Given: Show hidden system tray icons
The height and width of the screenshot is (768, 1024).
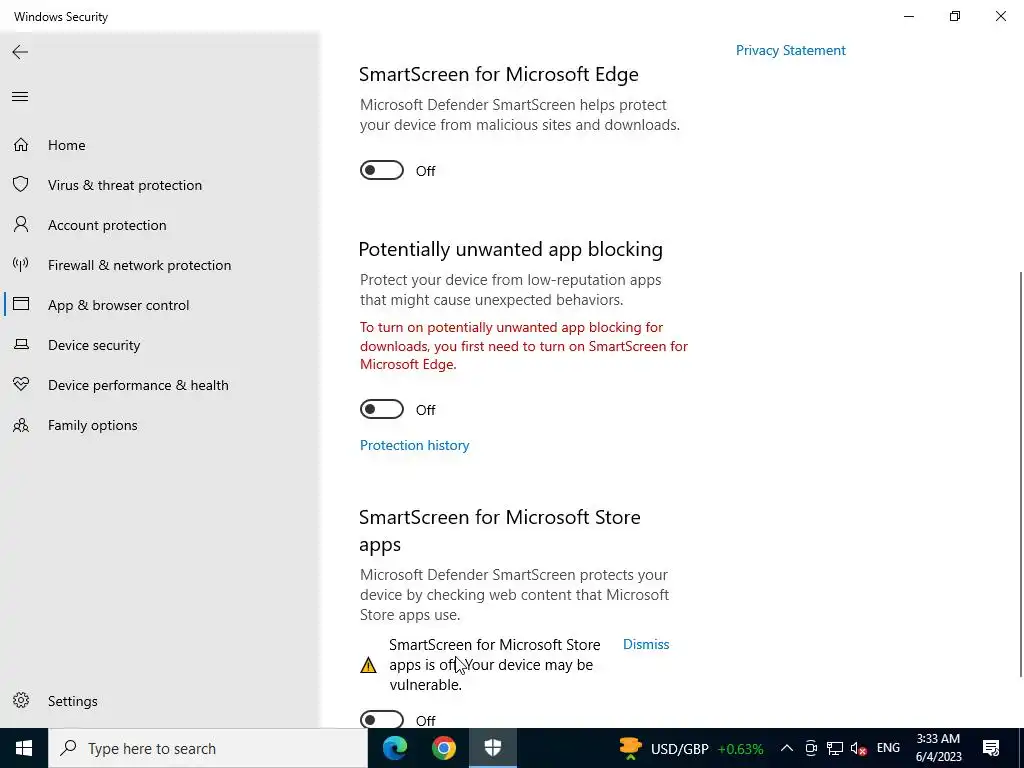Looking at the screenshot, I should (x=787, y=748).
